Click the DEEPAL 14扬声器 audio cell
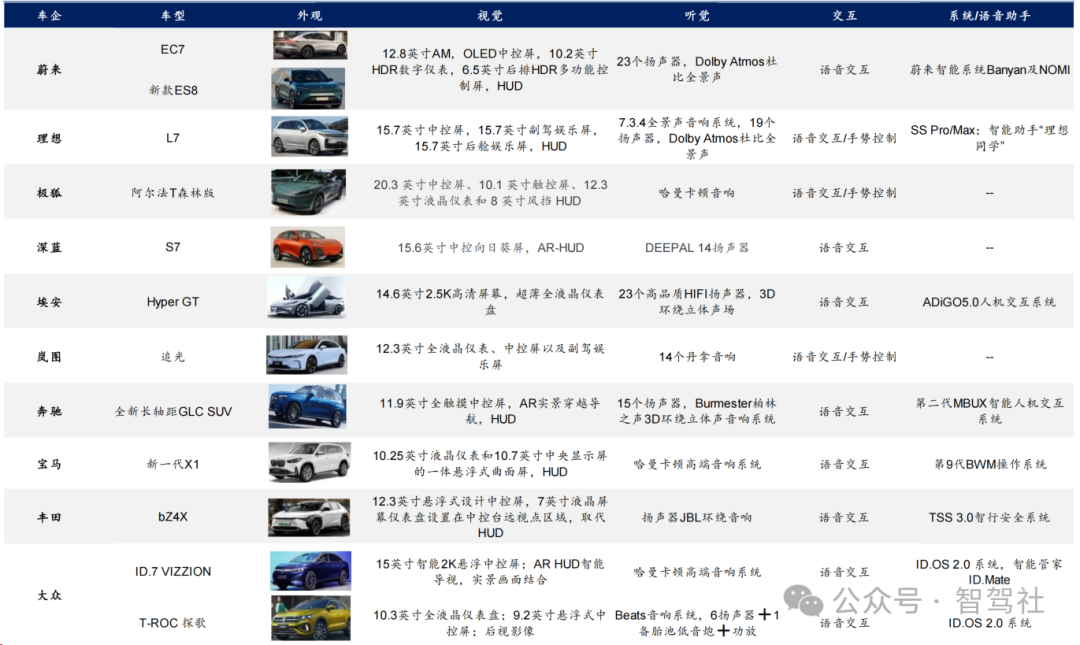The width and height of the screenshot is (1080, 645). pos(696,247)
